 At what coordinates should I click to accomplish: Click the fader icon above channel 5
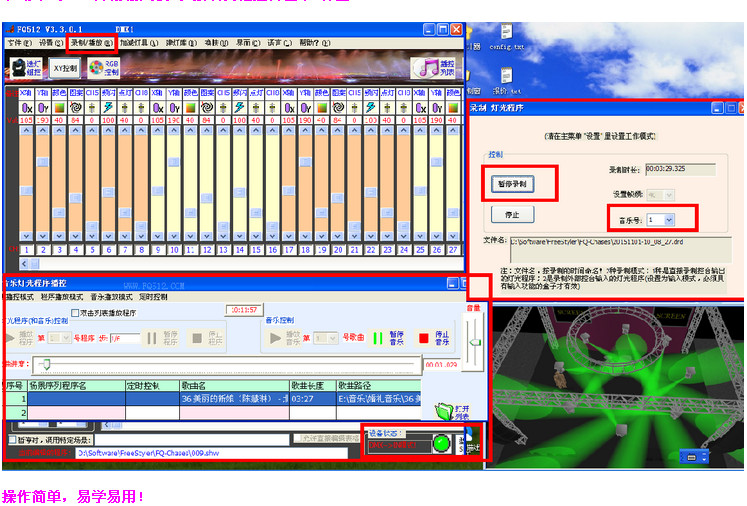coord(92,108)
